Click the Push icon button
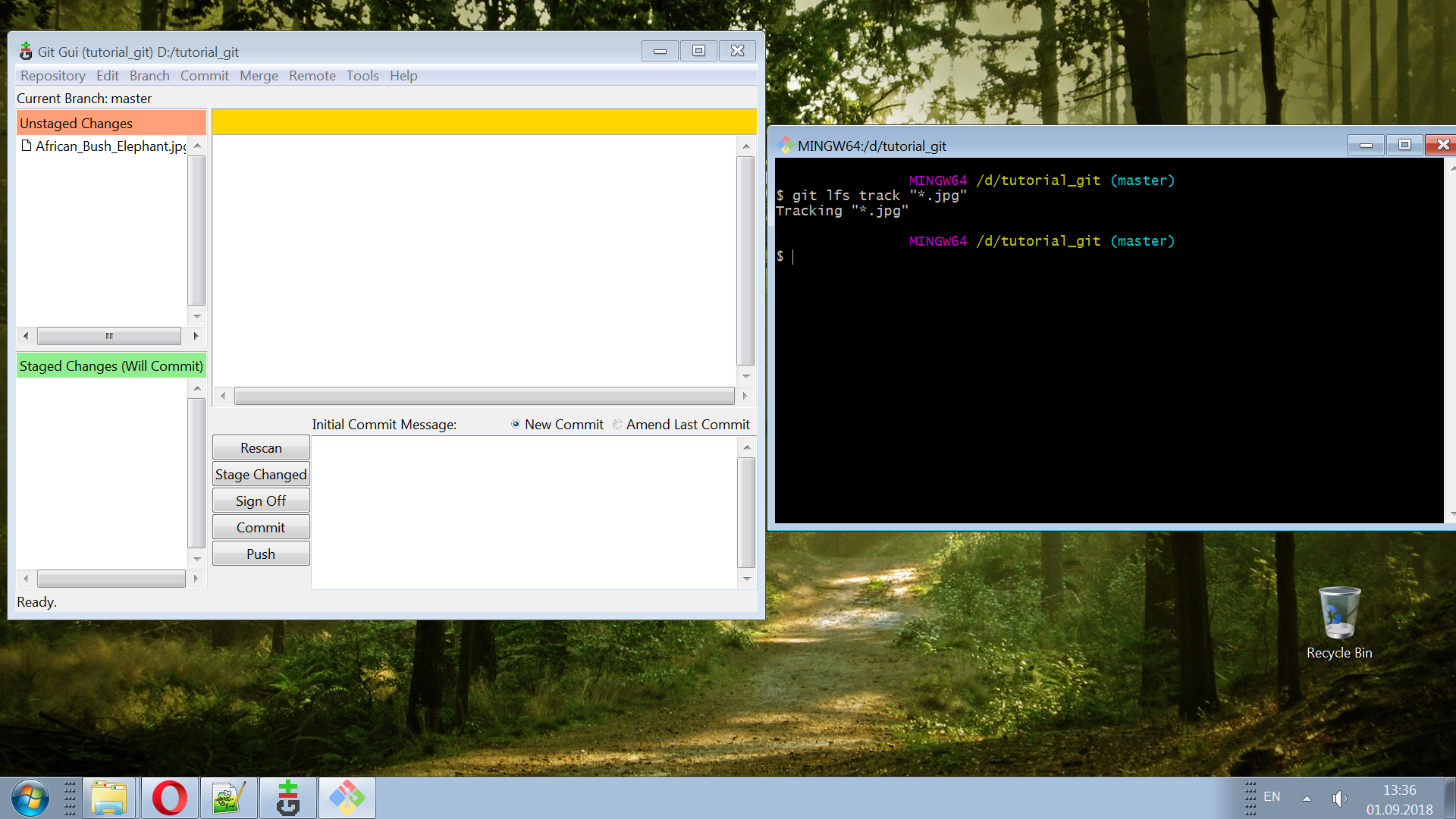 click(260, 553)
